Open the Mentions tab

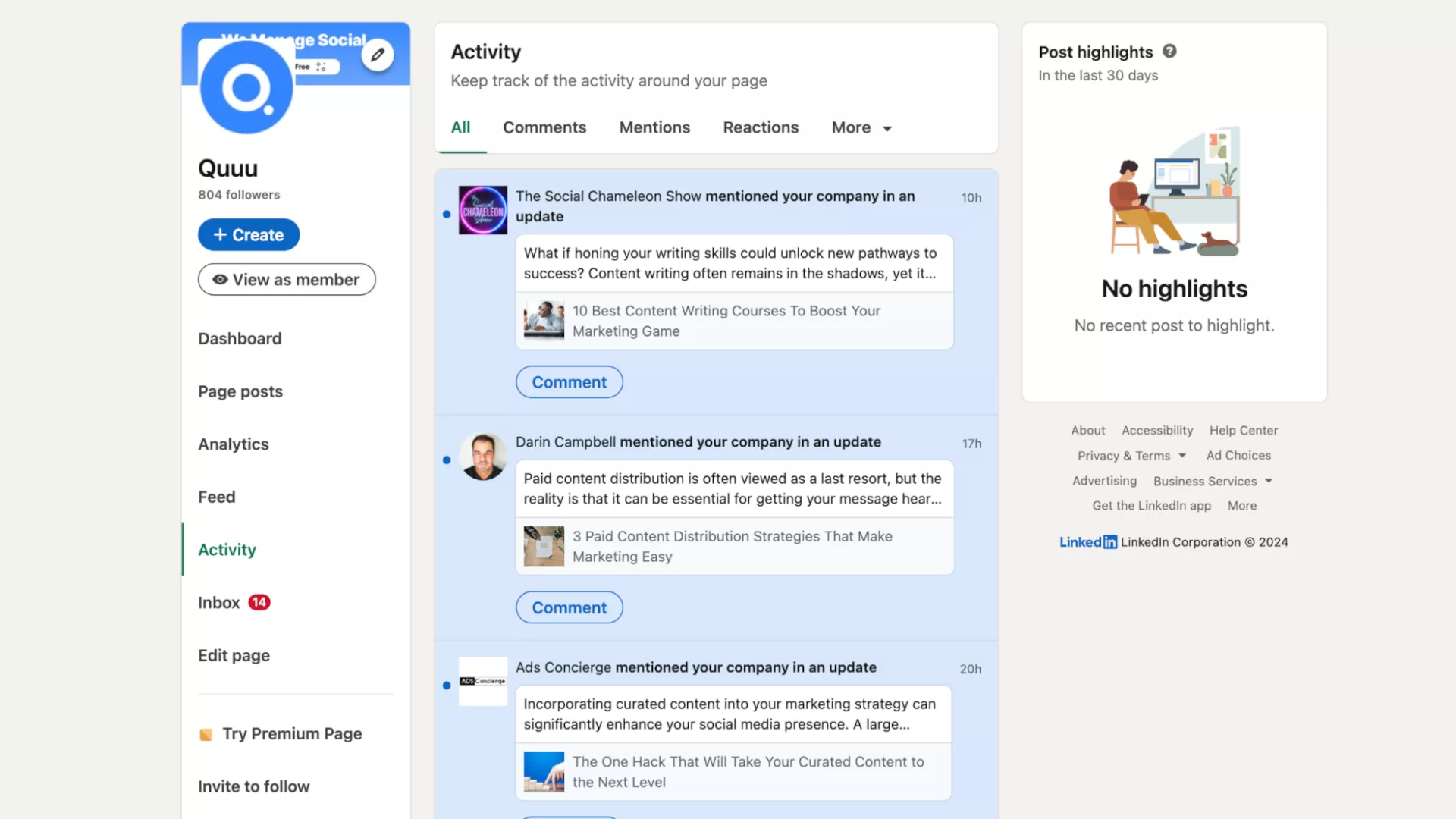point(654,127)
